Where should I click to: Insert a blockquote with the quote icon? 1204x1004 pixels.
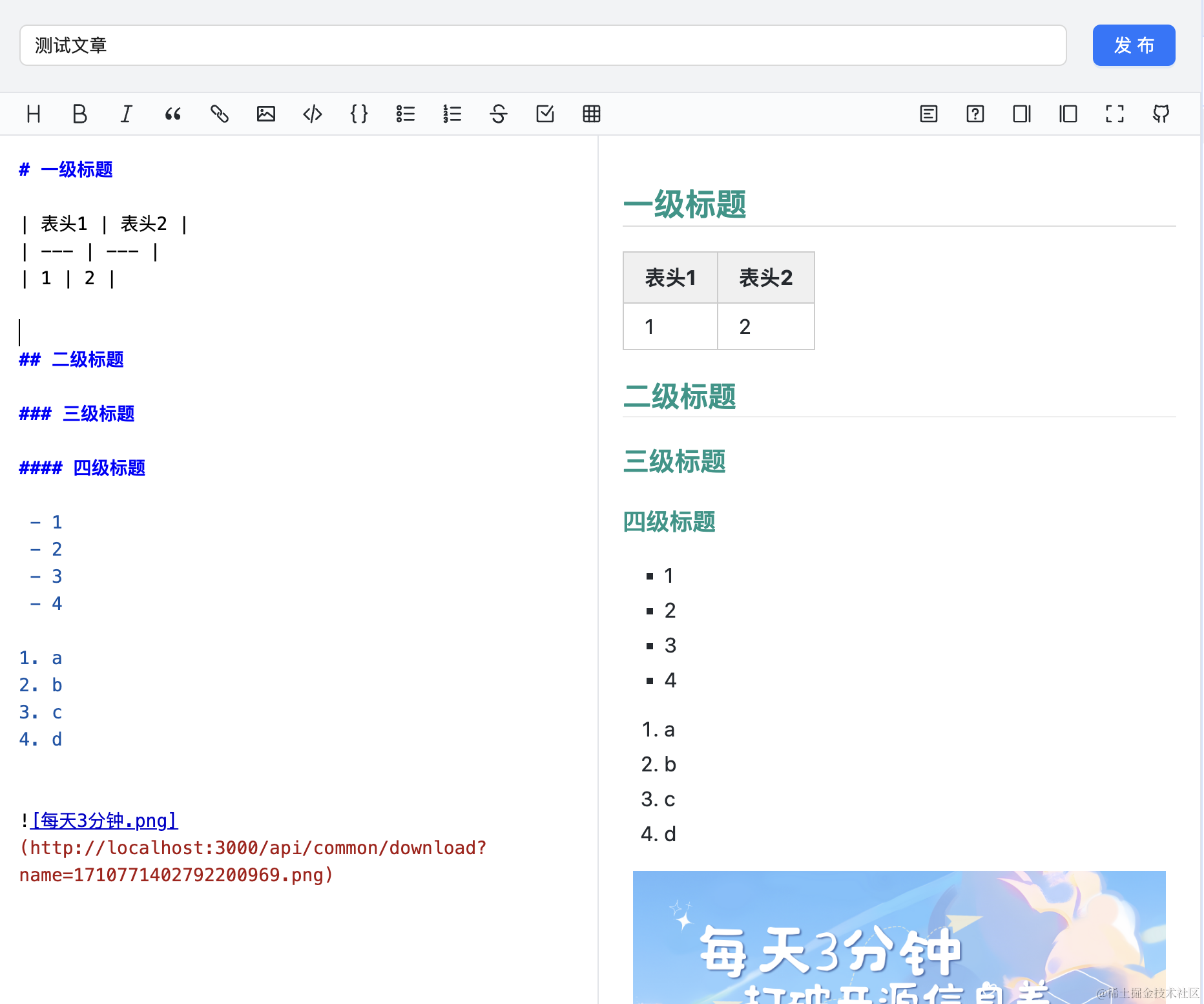(173, 114)
